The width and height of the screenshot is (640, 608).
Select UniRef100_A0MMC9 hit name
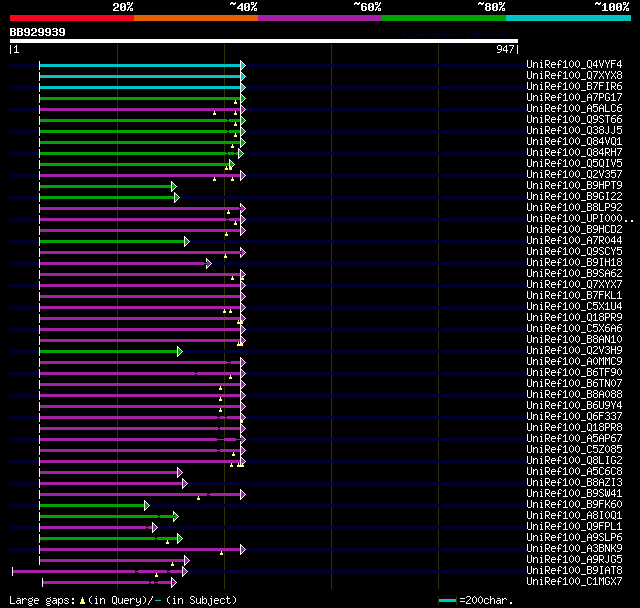(574, 362)
